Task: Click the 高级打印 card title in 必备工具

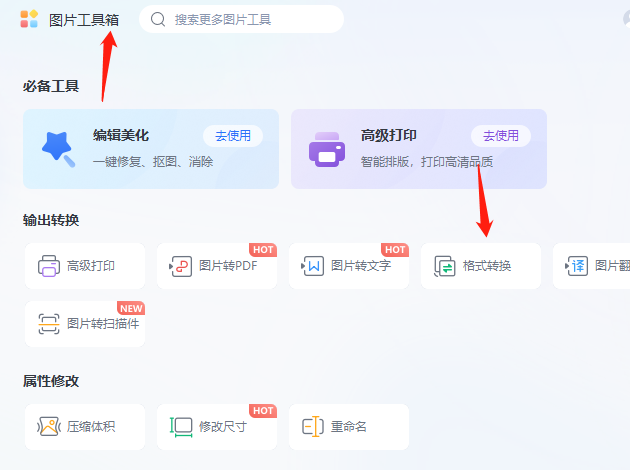Action: coord(389,135)
